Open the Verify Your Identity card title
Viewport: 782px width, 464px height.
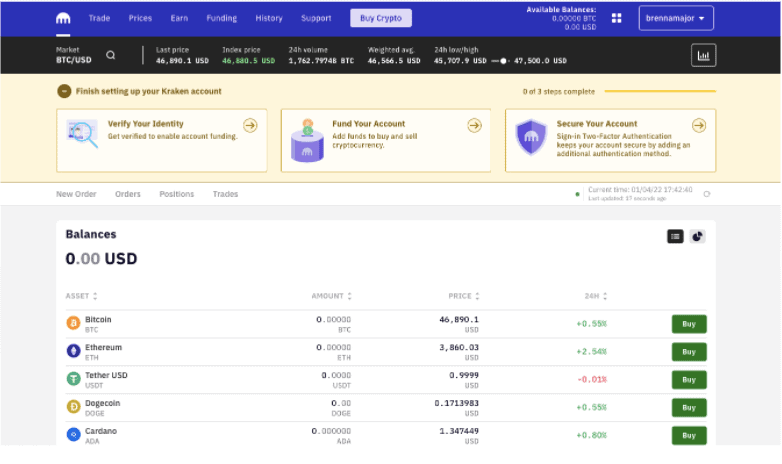coord(146,124)
